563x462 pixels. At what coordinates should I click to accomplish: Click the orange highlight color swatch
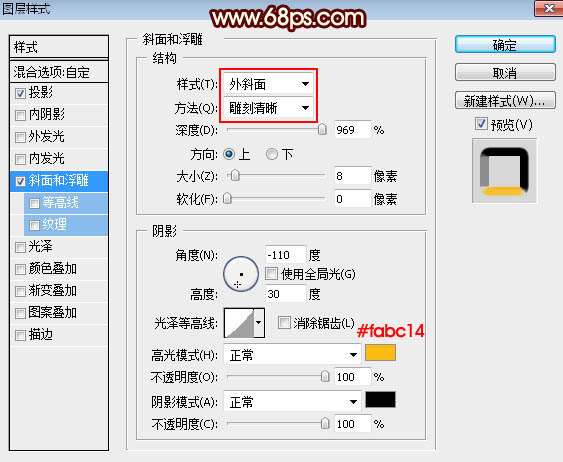381,353
